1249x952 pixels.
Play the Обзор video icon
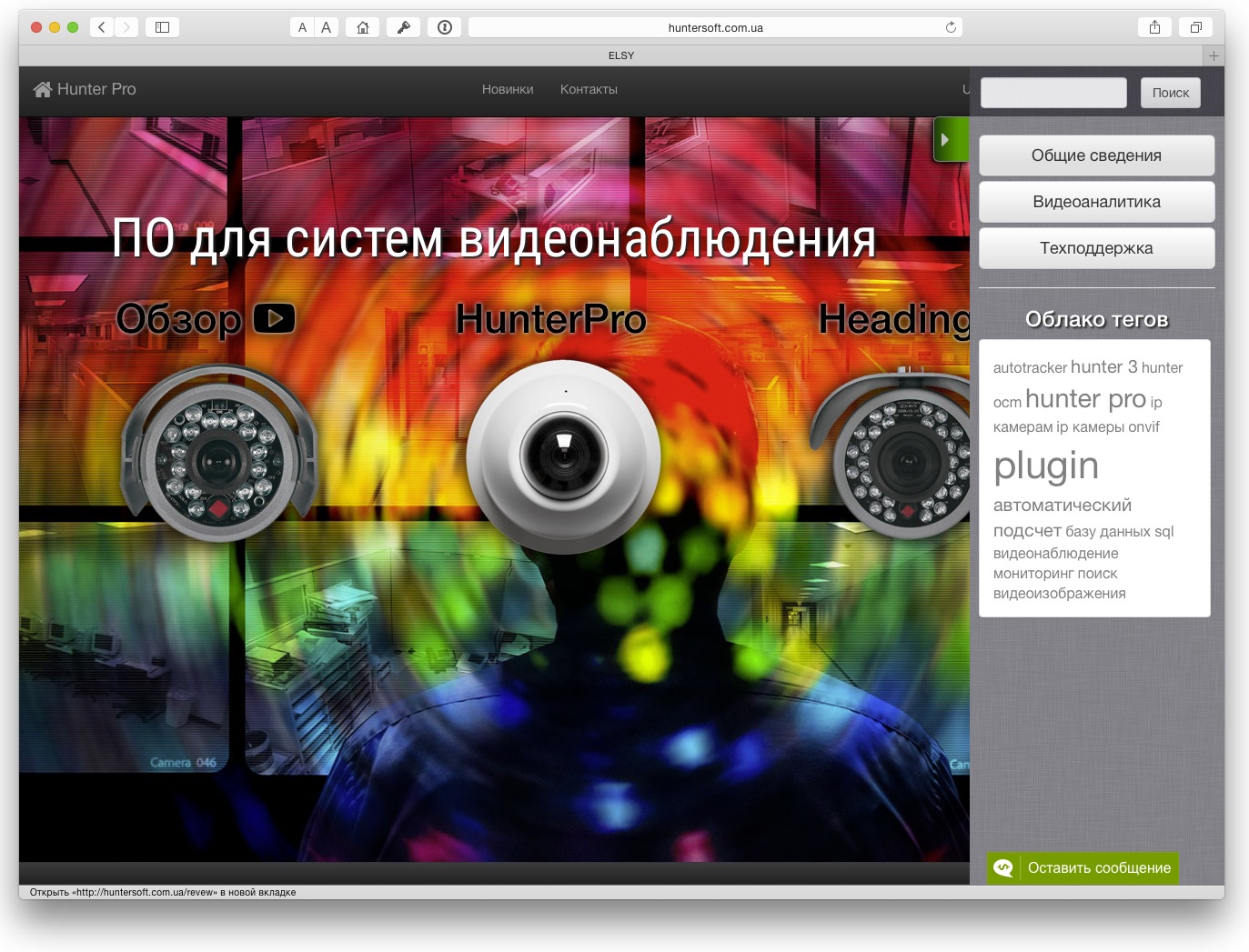[274, 318]
